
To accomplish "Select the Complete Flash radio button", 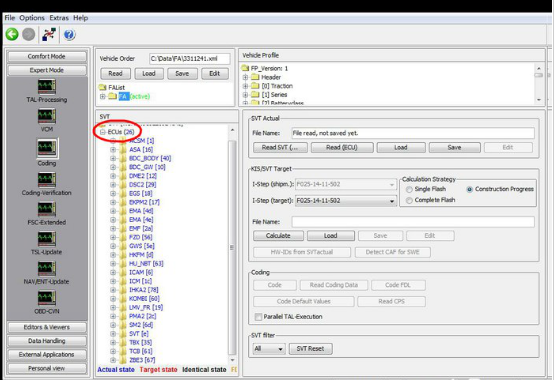I will 409,200.
